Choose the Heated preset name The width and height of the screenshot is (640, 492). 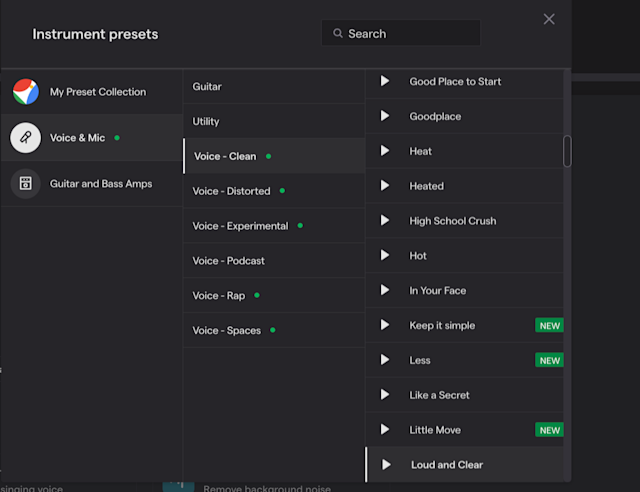tap(427, 186)
